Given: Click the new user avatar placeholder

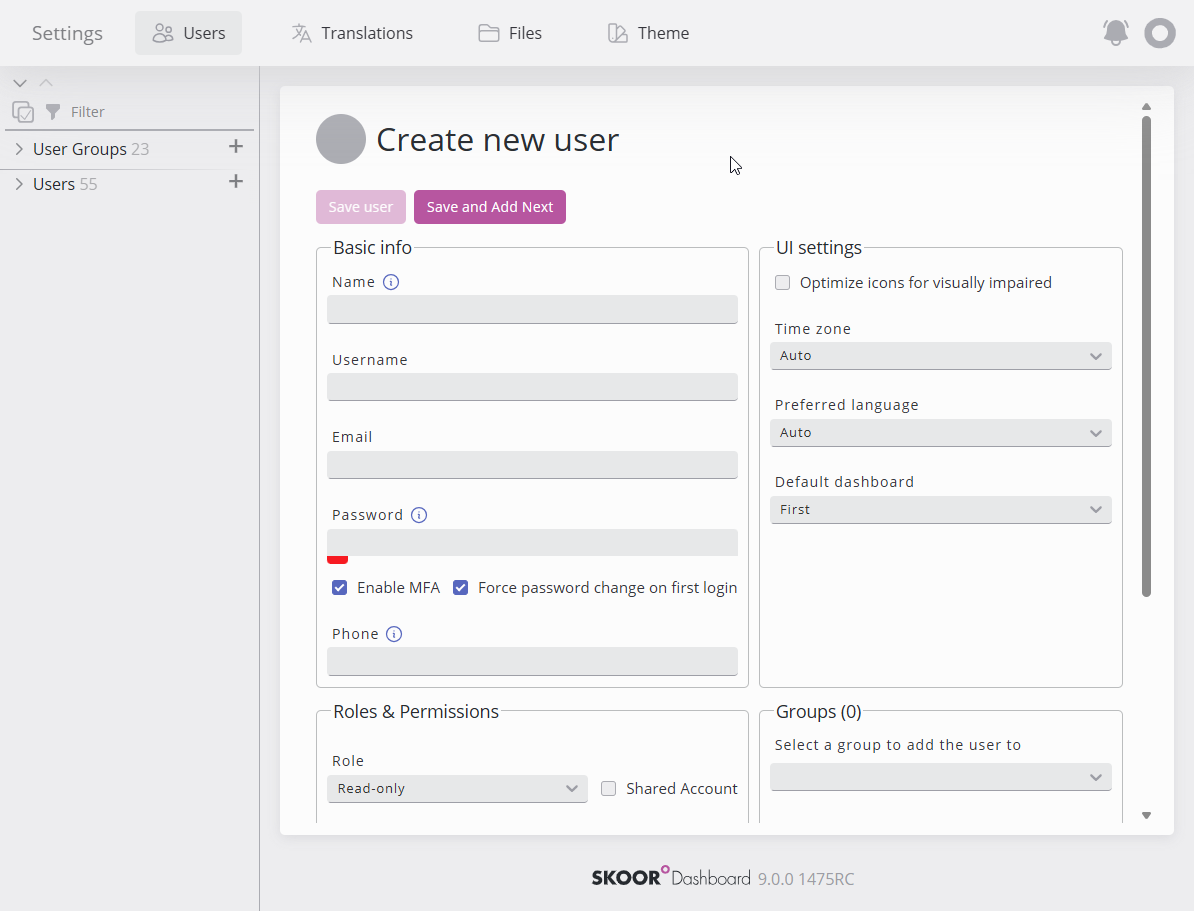Looking at the screenshot, I should pos(341,139).
